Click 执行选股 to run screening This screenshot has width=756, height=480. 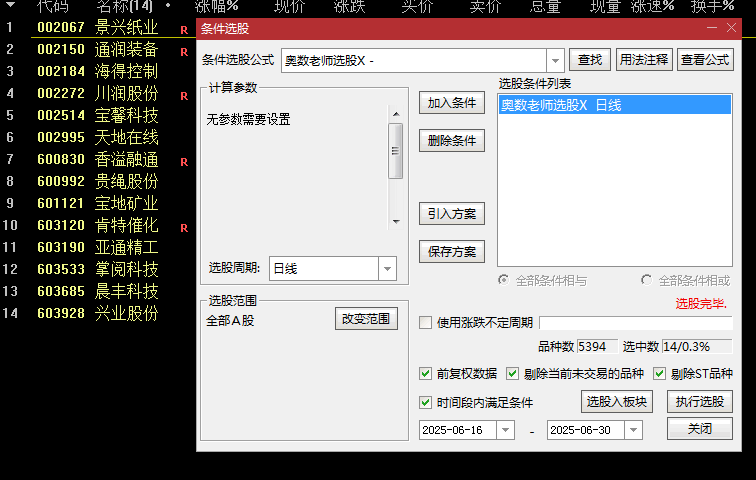pos(700,401)
